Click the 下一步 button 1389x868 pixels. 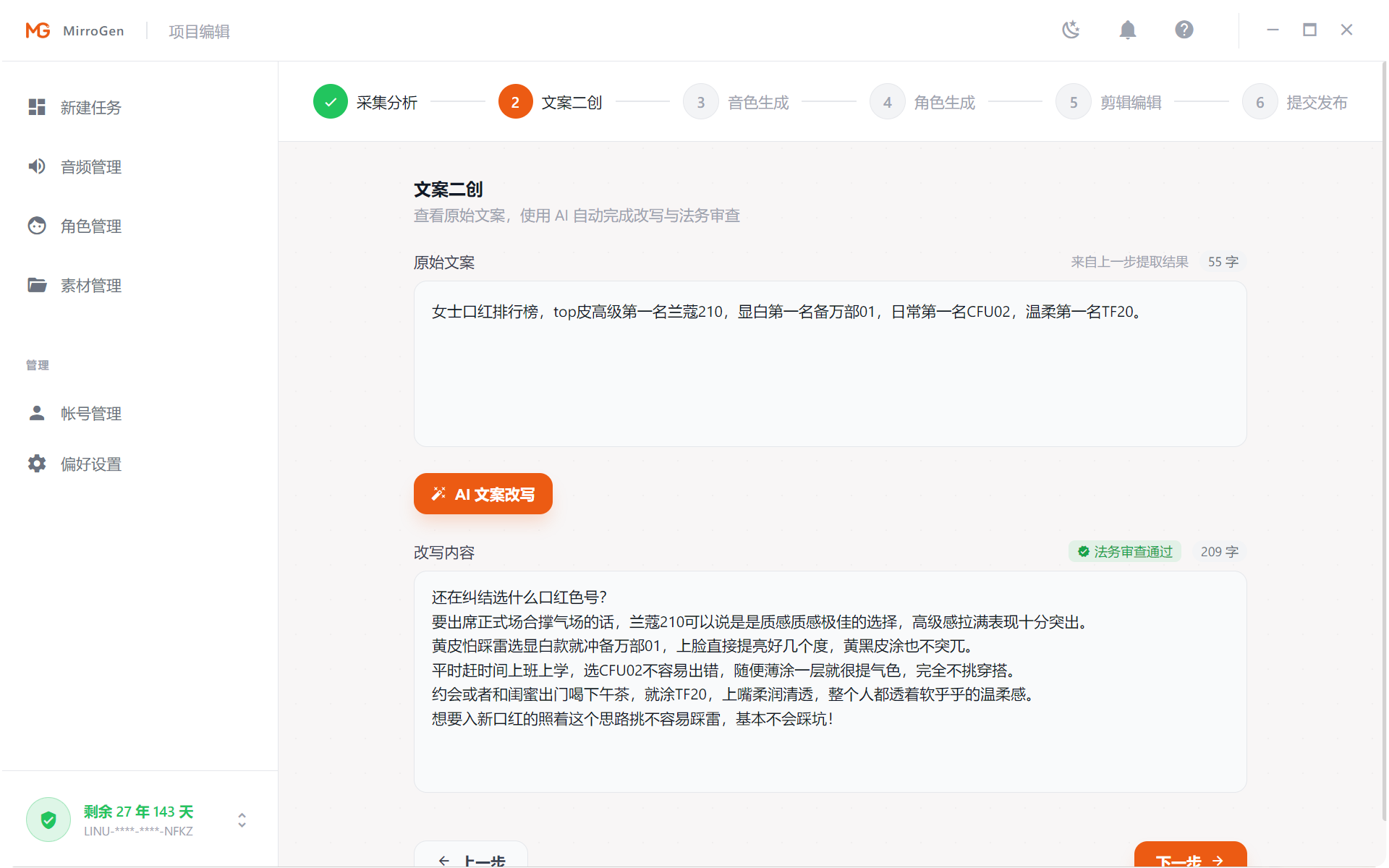click(x=1189, y=860)
